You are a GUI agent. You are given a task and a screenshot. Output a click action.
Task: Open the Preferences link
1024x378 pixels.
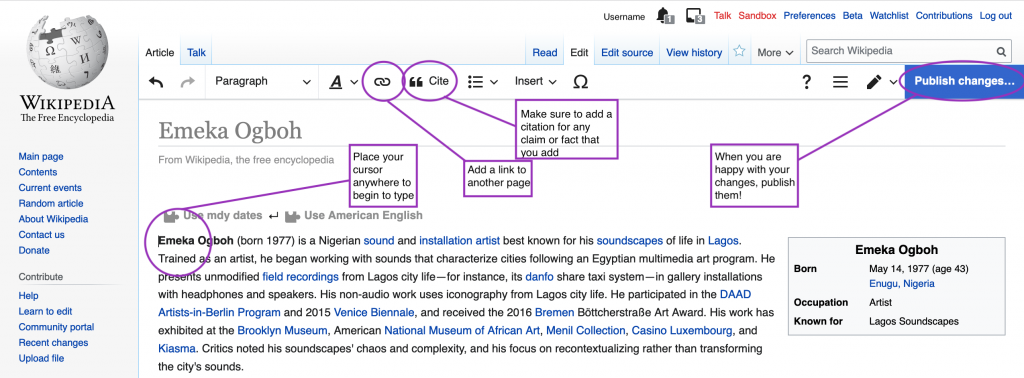tap(809, 16)
